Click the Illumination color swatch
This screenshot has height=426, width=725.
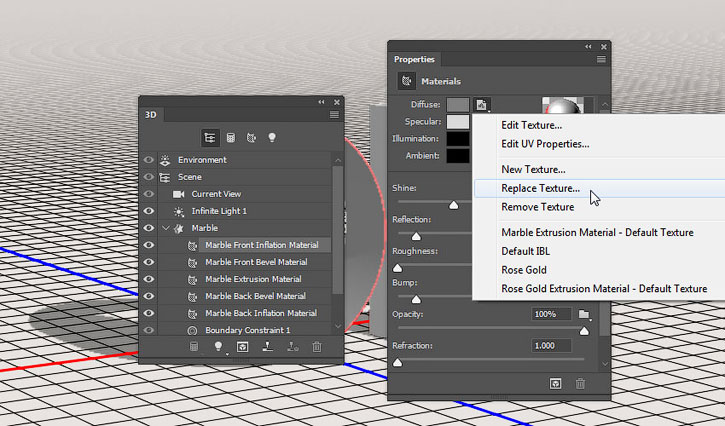[x=458, y=139]
